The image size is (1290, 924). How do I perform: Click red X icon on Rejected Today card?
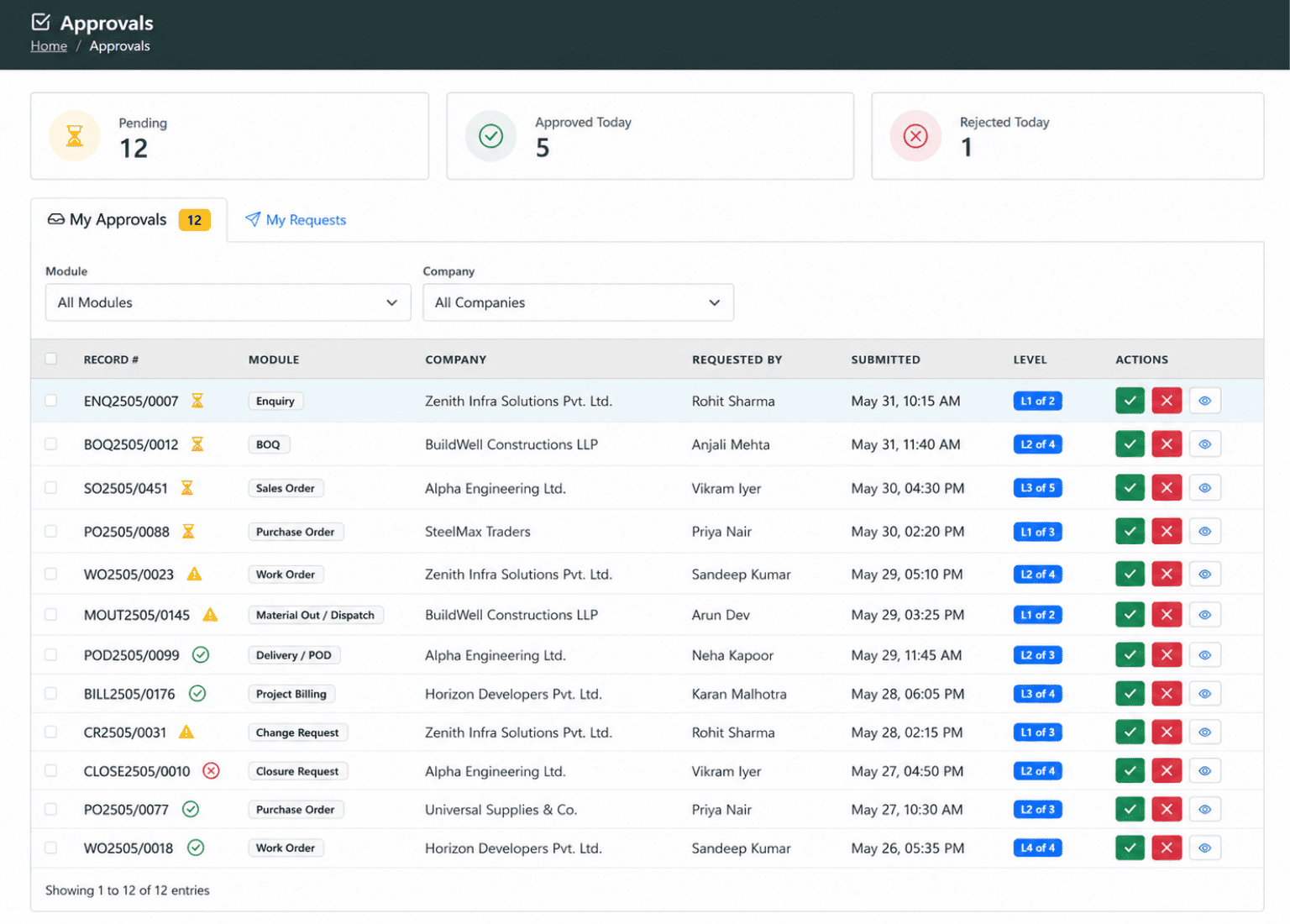coord(915,136)
